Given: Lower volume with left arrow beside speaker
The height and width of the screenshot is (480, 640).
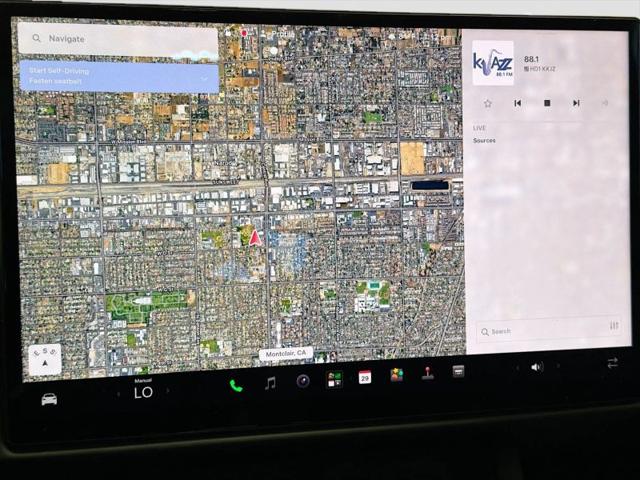Looking at the screenshot, I should coord(518,368).
